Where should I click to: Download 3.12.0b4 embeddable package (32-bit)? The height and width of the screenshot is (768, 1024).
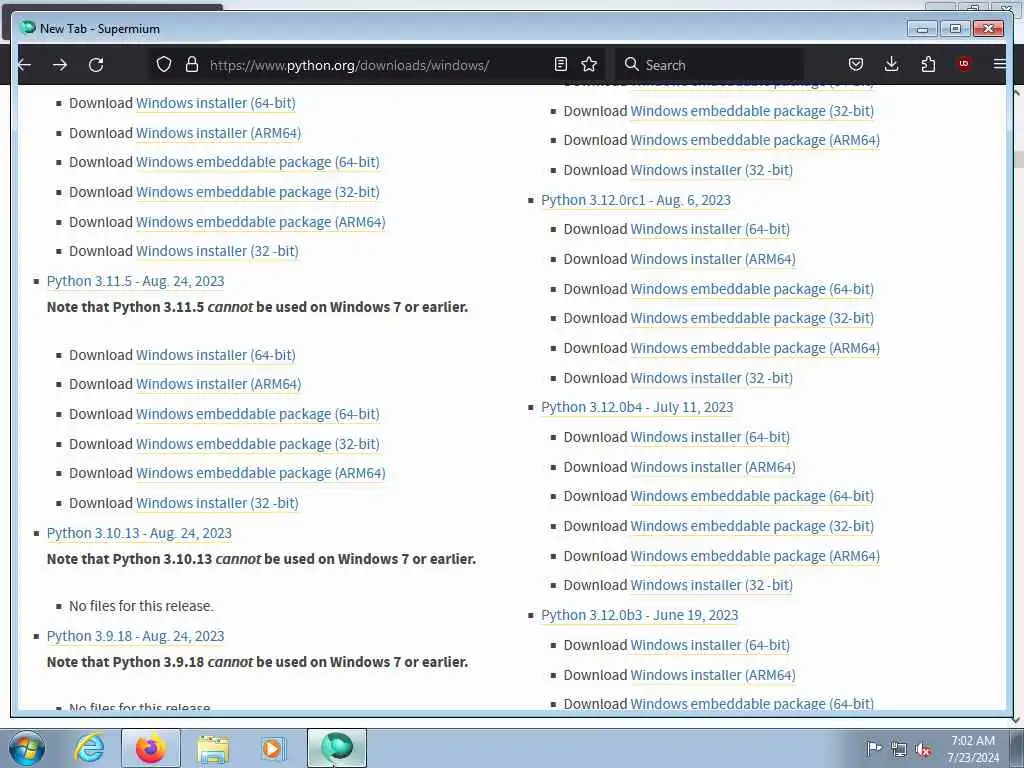click(752, 527)
